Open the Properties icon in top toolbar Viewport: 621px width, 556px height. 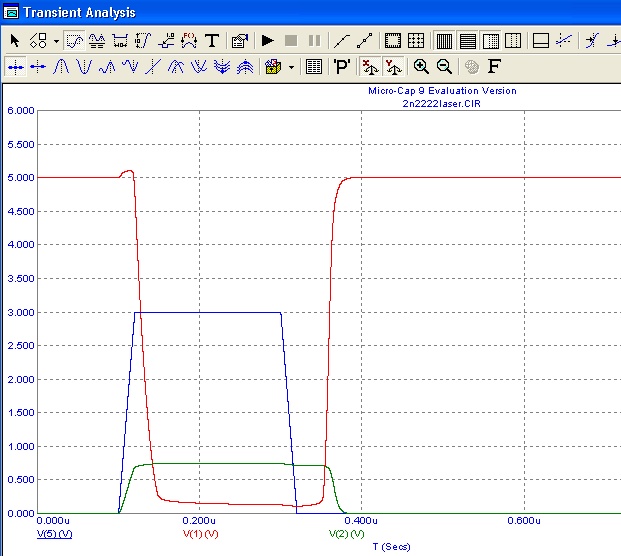coord(239,41)
